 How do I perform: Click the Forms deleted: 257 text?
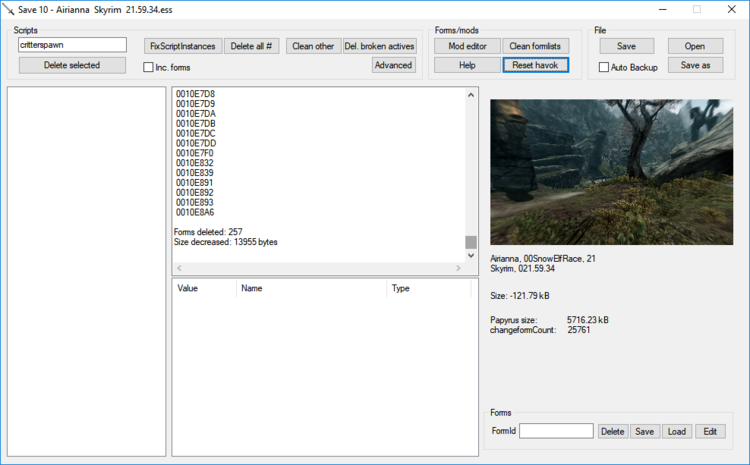coord(208,232)
